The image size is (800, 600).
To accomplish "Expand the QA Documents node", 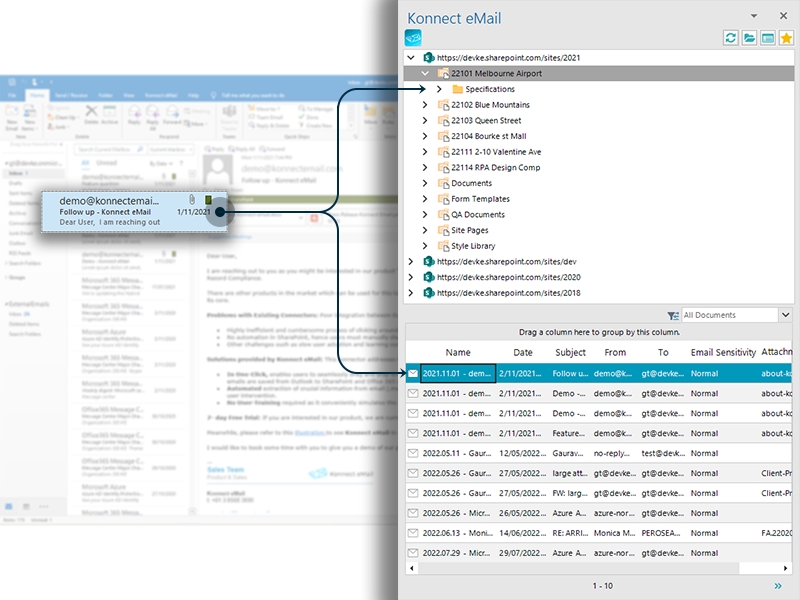I will click(x=425, y=214).
